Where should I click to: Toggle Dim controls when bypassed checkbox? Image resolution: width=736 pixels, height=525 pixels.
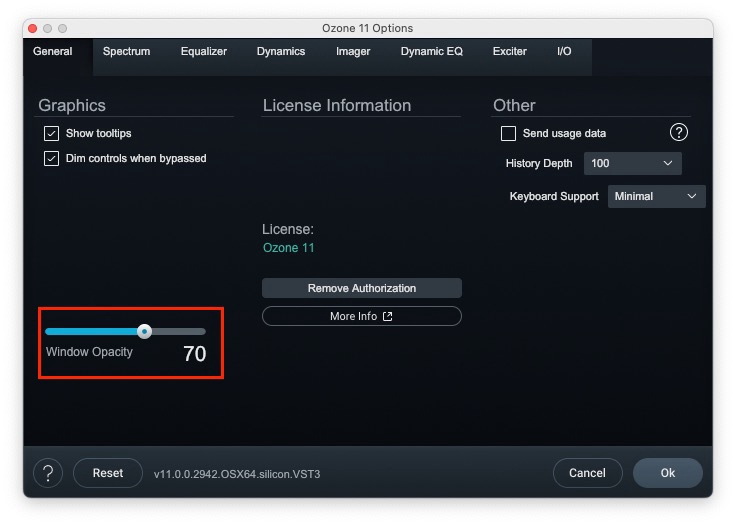[52, 158]
